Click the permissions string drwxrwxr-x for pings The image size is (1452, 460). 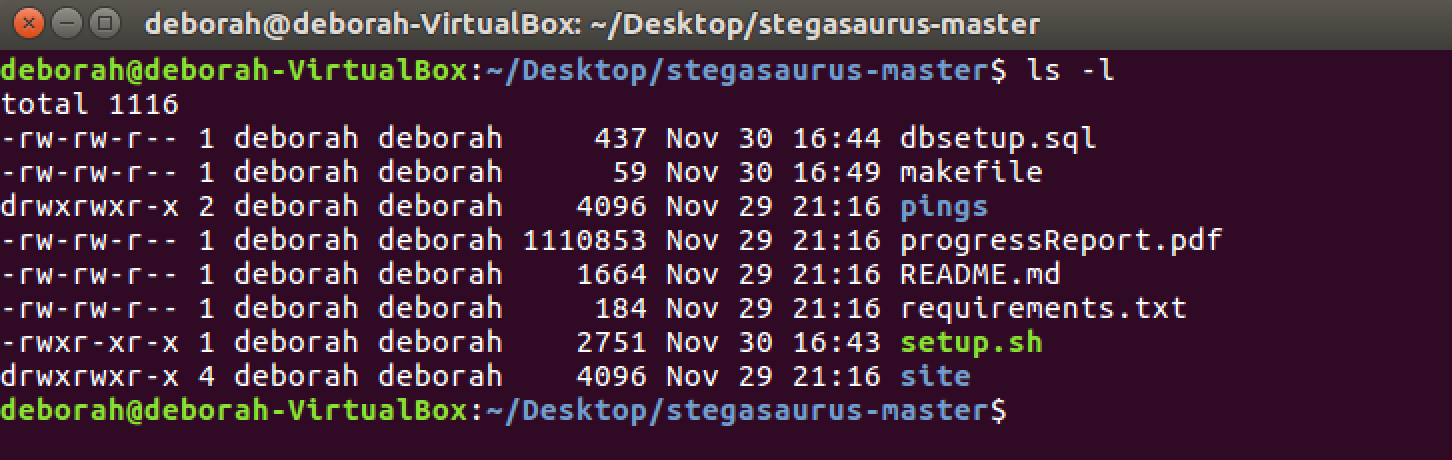90,206
